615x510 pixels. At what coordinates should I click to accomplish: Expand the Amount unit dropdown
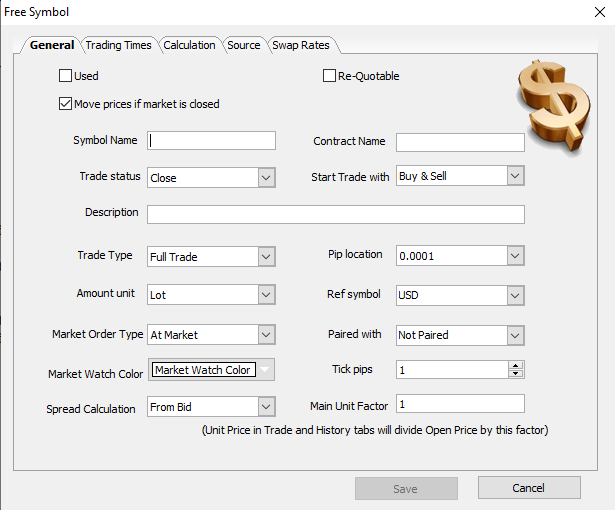pyautogui.click(x=211, y=295)
